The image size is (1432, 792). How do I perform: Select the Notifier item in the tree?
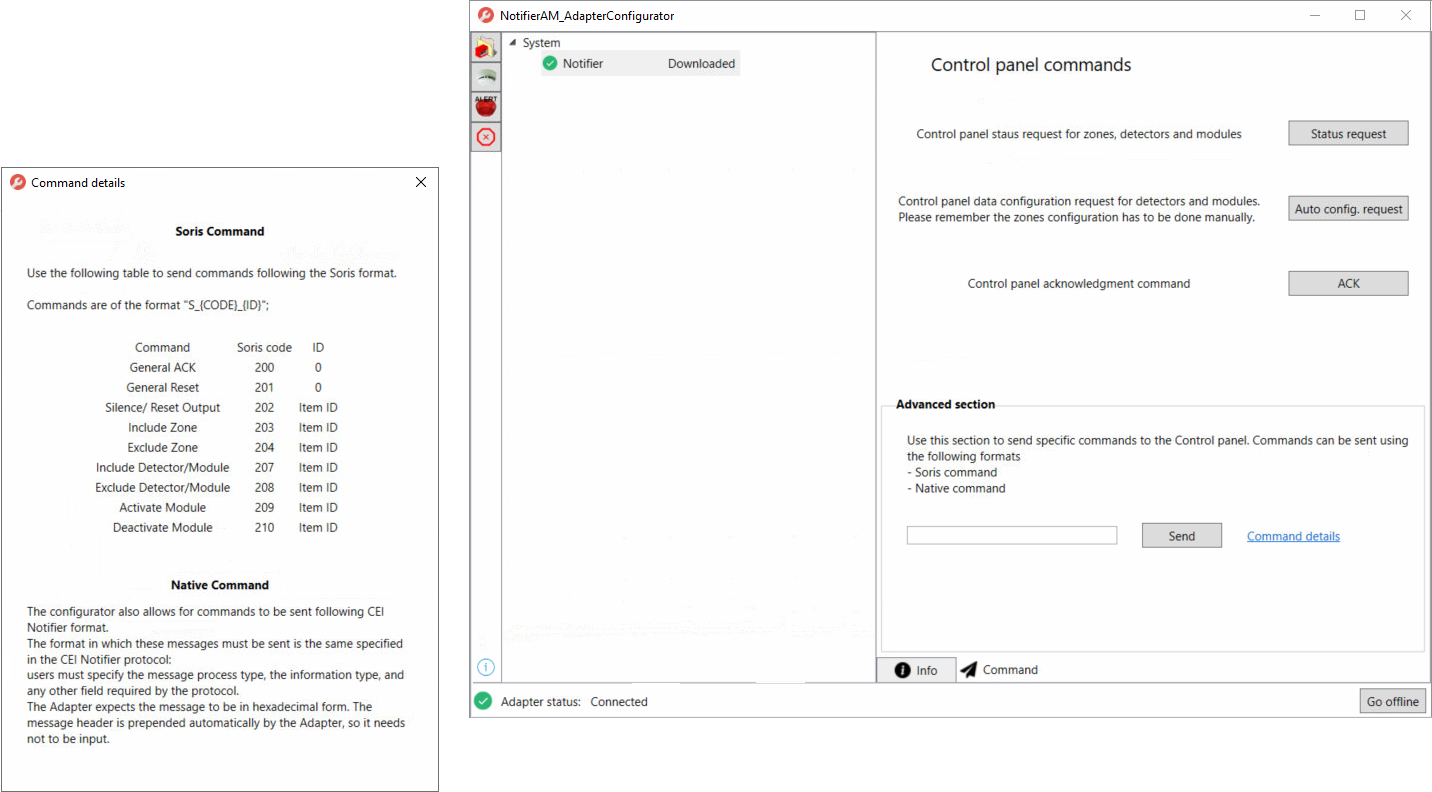(583, 63)
